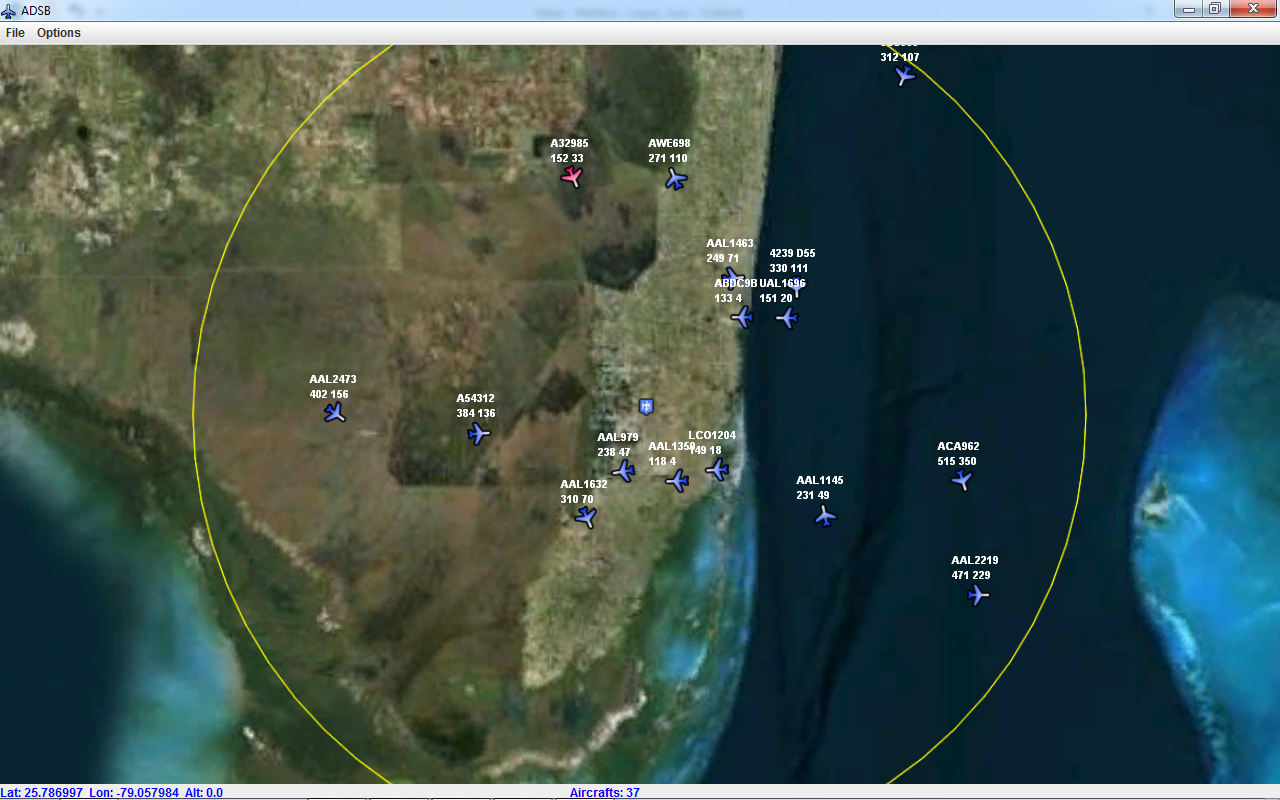Click the blue airport marker icon
1280x800 pixels.
647,406
